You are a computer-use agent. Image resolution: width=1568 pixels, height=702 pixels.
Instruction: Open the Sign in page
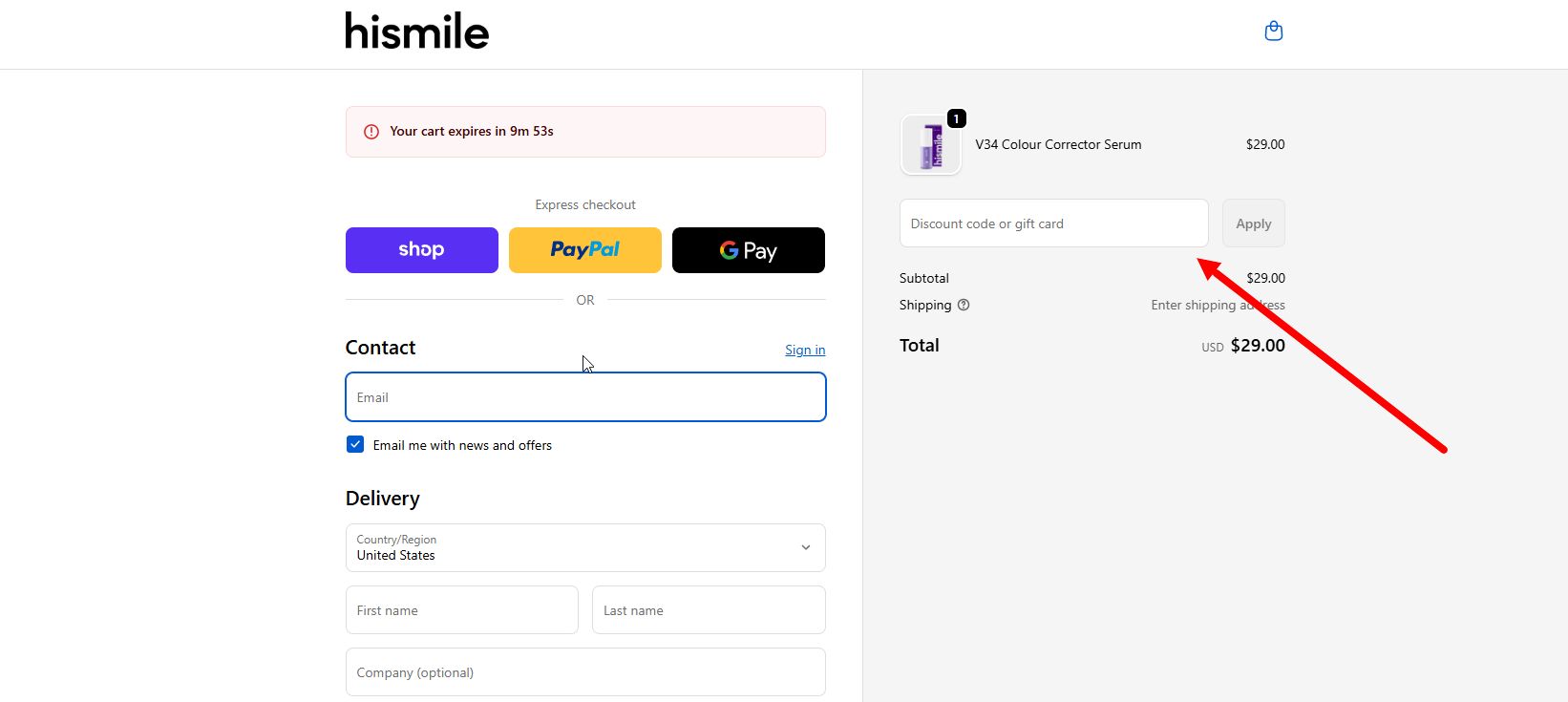[804, 349]
